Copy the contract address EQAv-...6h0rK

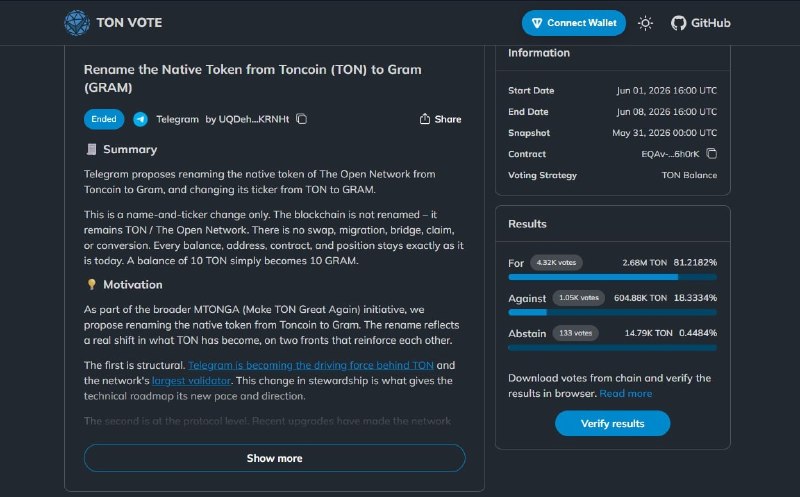click(712, 154)
